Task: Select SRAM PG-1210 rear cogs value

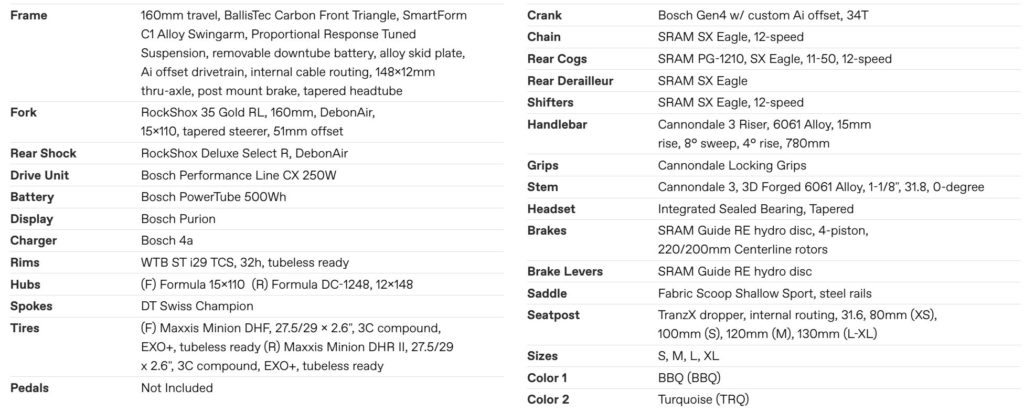Action: coord(775,59)
